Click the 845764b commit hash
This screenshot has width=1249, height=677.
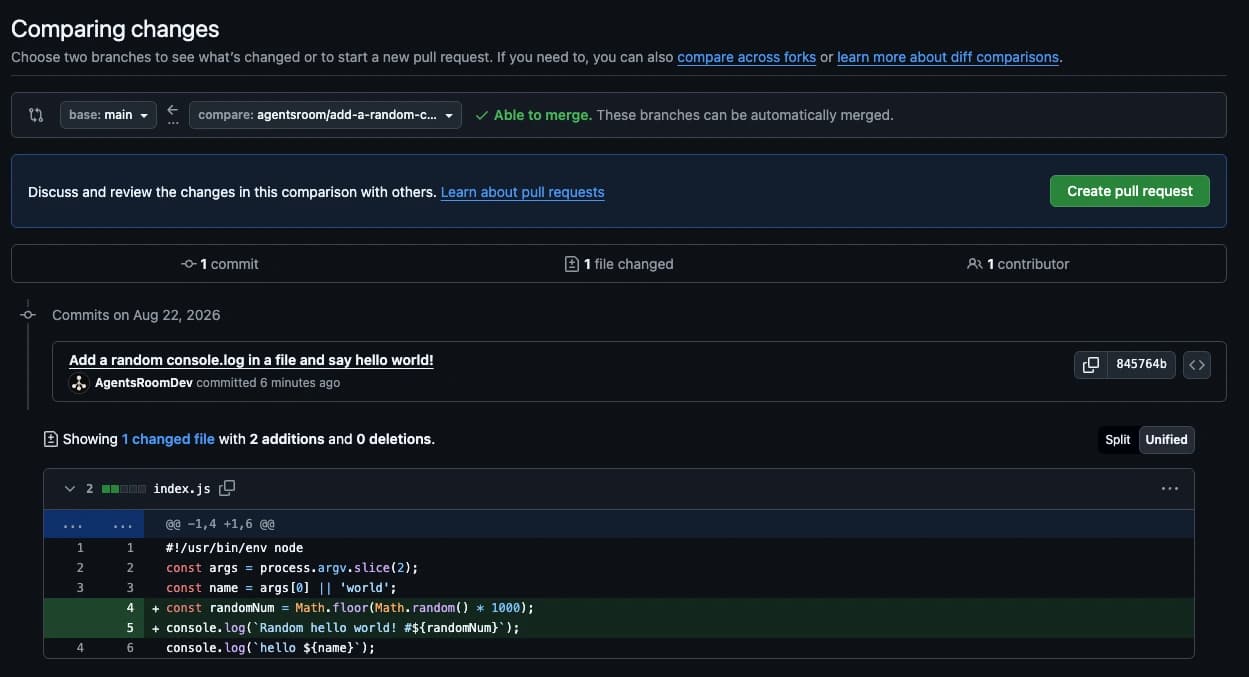coord(1141,365)
